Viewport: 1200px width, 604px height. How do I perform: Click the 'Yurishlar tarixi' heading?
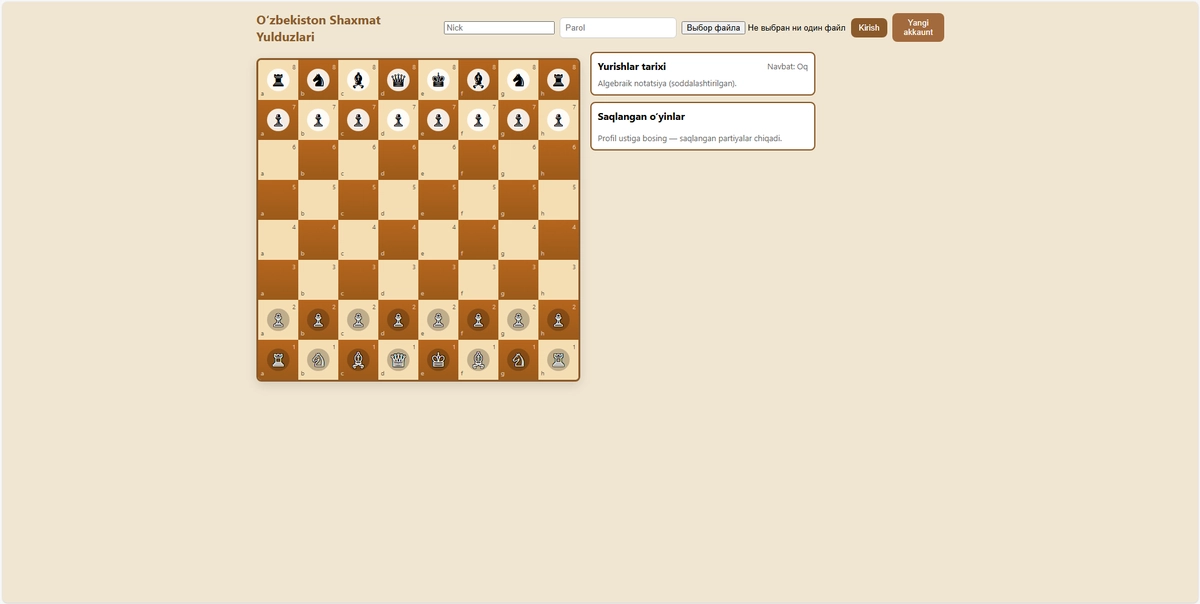click(x=632, y=66)
